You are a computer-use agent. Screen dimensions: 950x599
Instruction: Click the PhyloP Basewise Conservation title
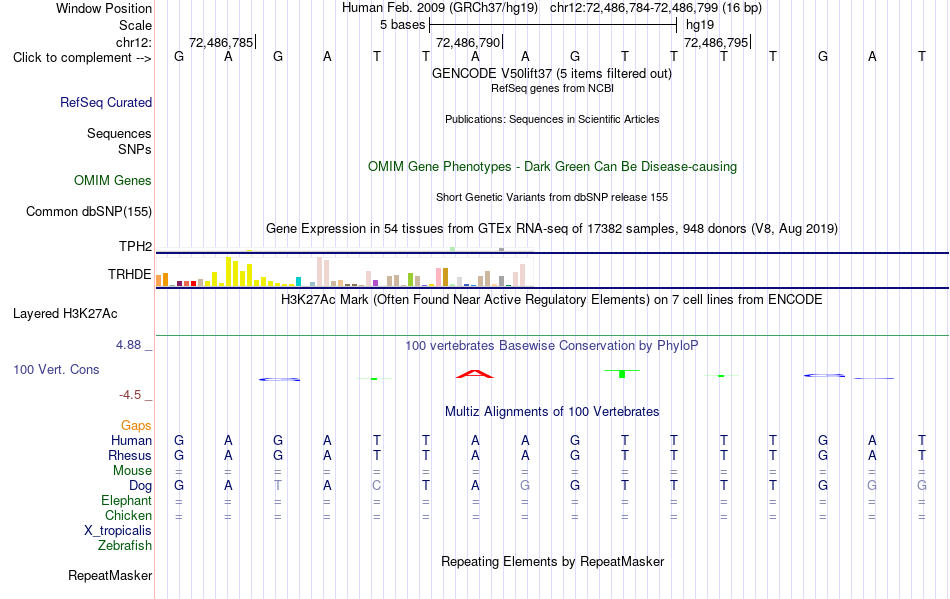pos(552,346)
